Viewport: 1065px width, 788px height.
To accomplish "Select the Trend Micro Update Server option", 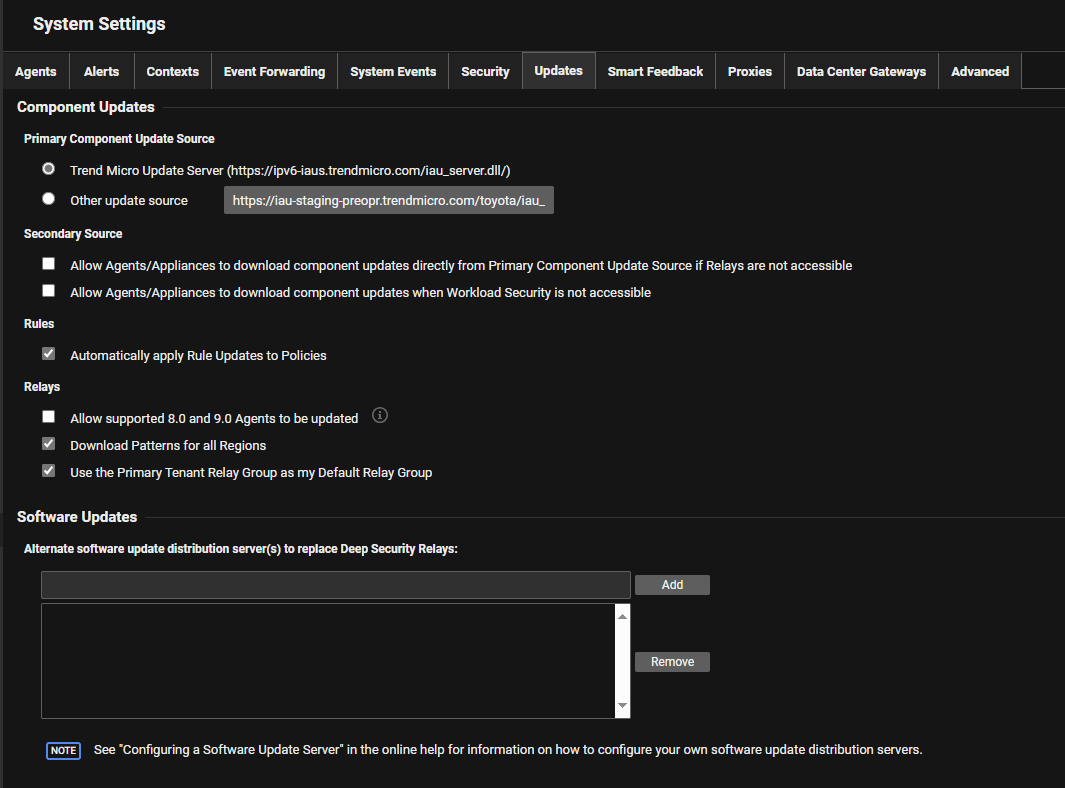I will click(48, 168).
